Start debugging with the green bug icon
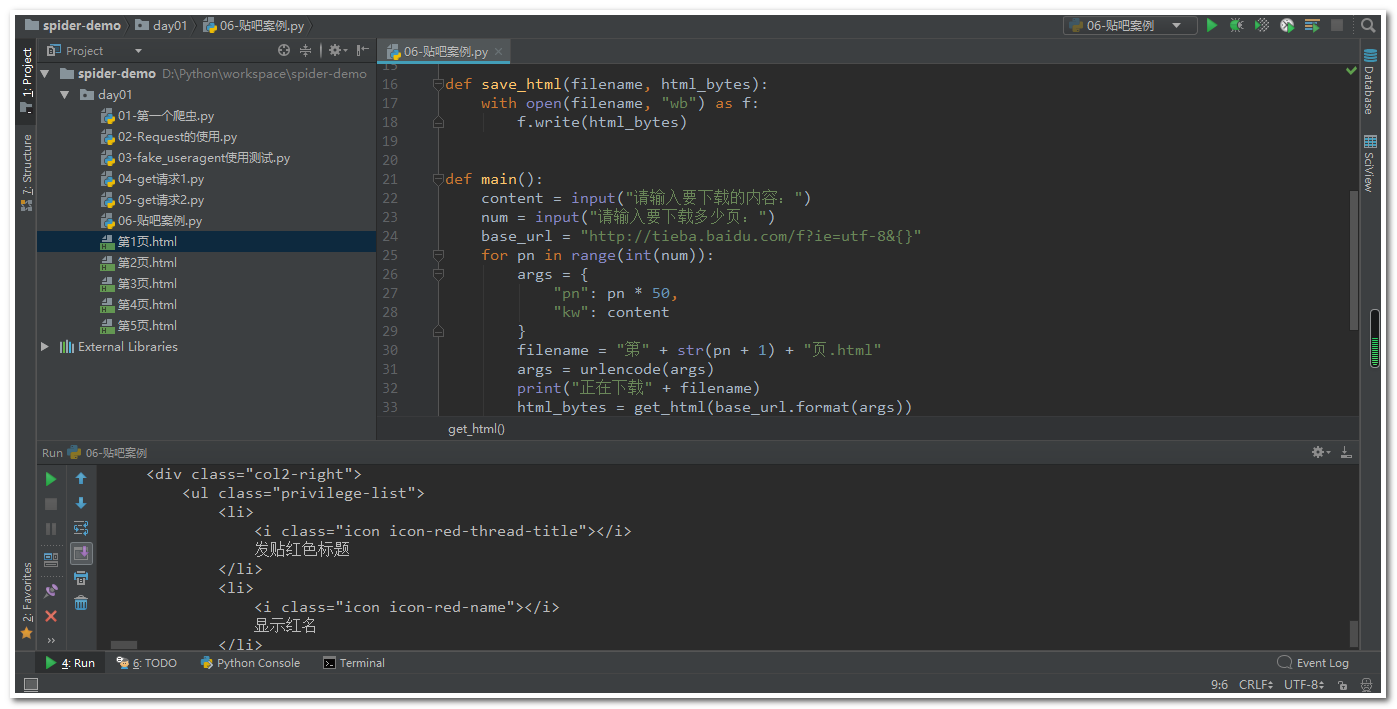1397x709 pixels. coord(1237,25)
